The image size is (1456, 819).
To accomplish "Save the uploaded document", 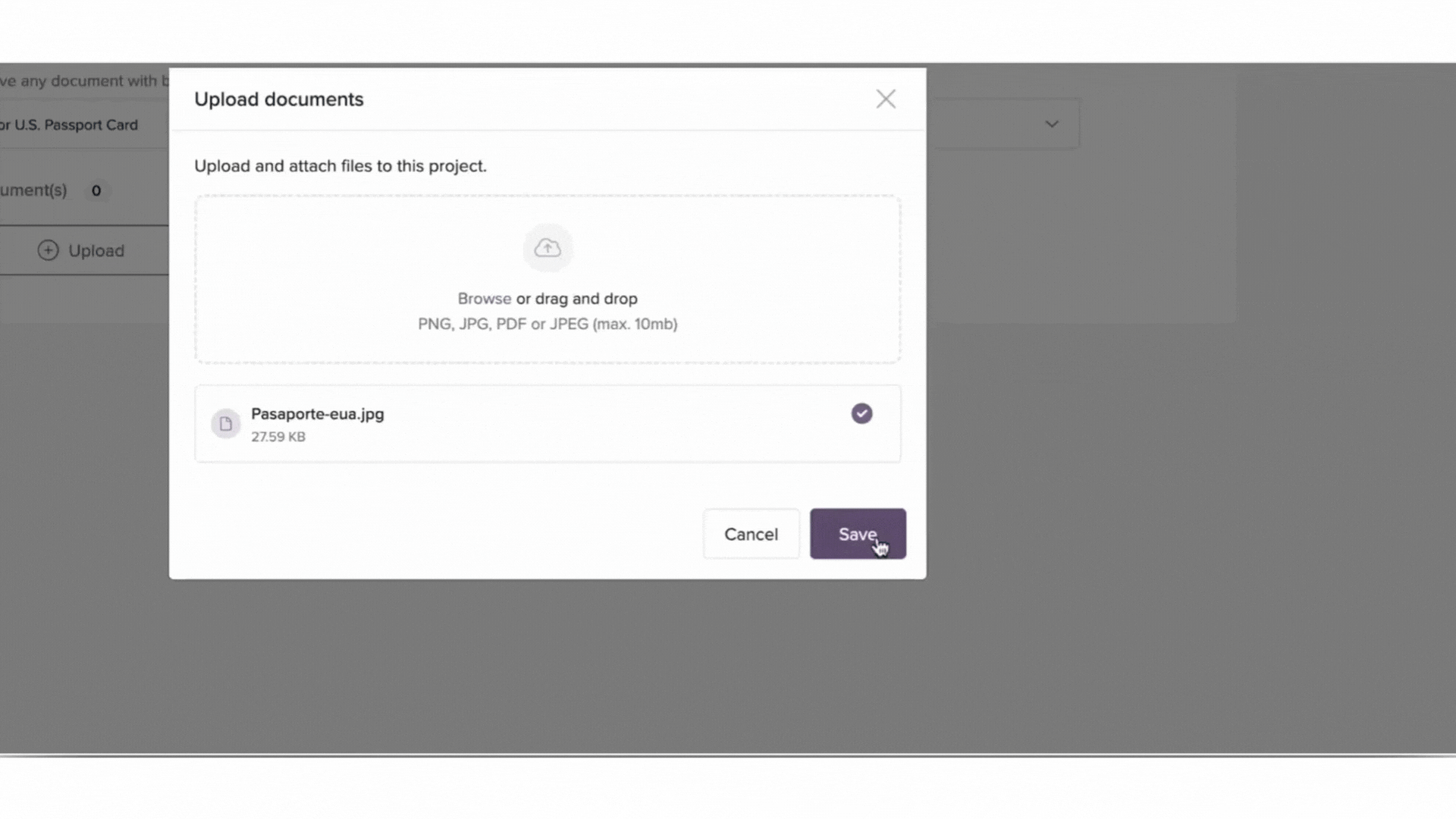I will pos(857,534).
